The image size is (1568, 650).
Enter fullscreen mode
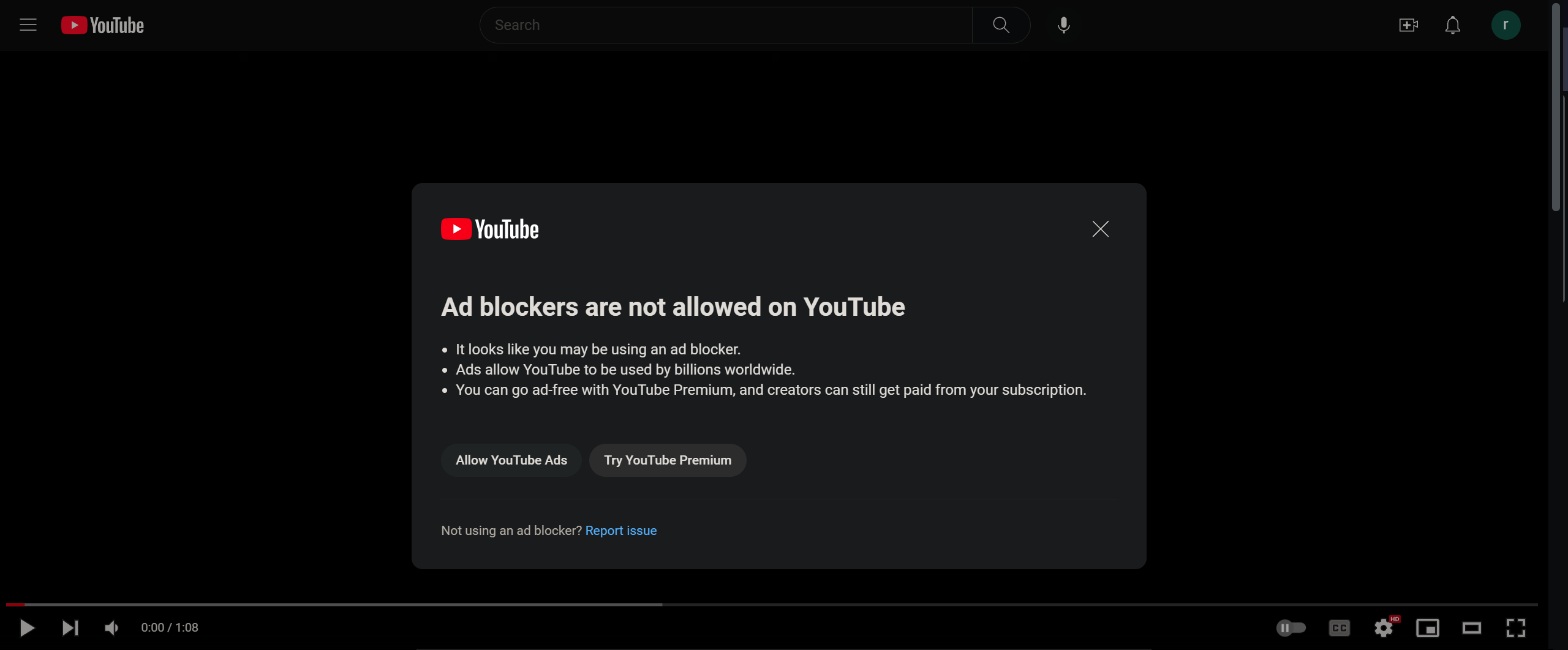pos(1516,627)
